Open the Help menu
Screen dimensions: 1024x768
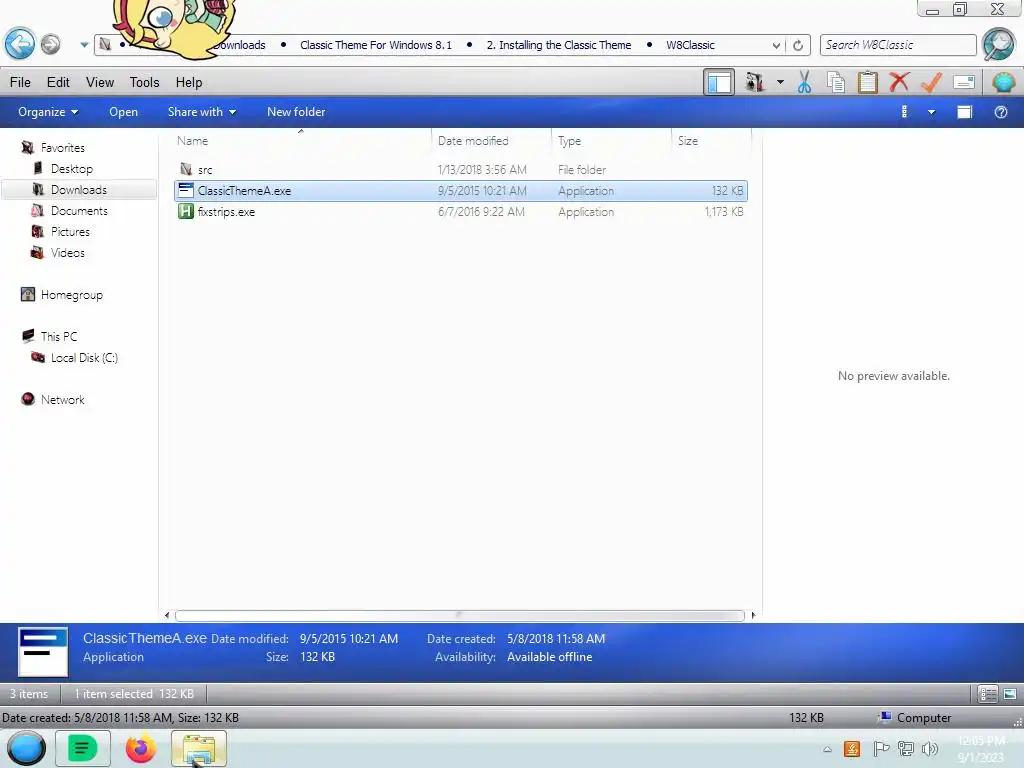(189, 82)
